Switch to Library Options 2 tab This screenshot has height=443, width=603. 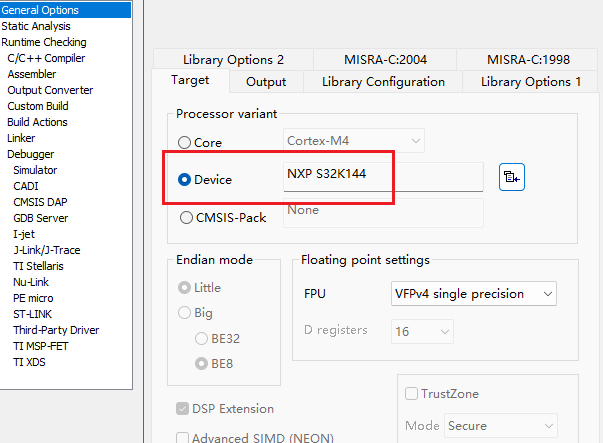coord(233,60)
